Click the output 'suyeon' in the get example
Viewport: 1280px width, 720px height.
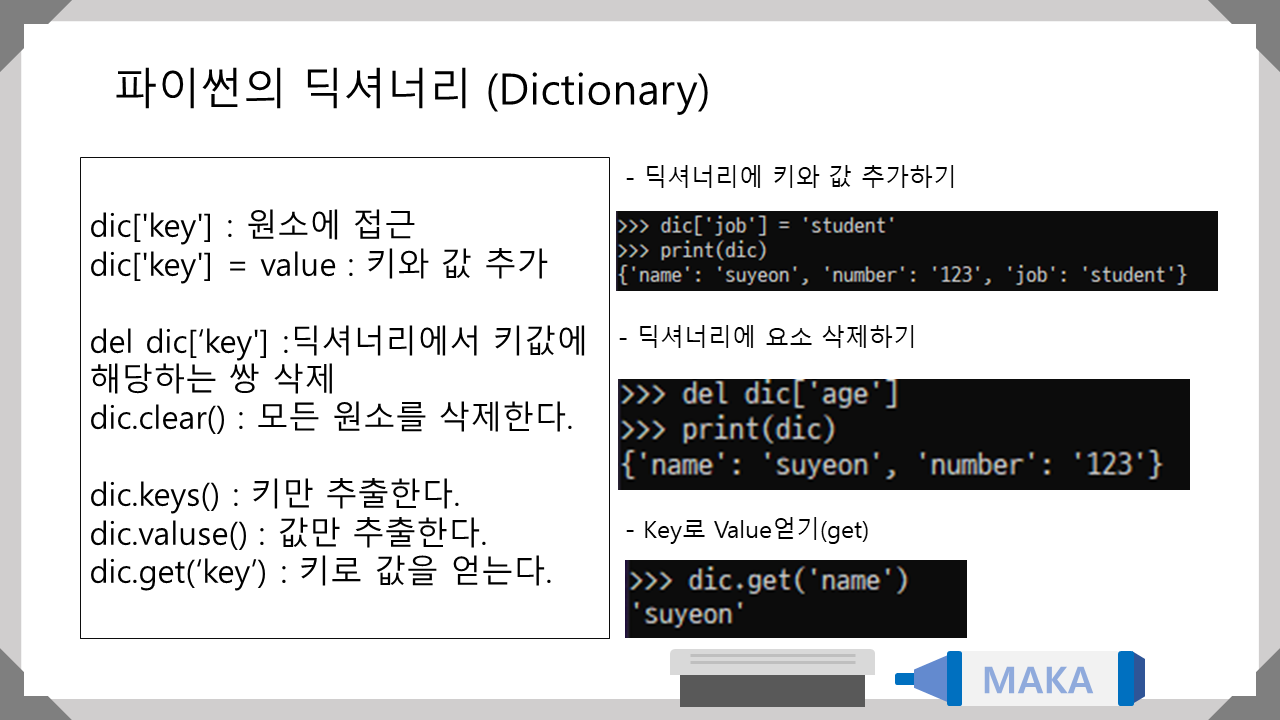[688, 614]
